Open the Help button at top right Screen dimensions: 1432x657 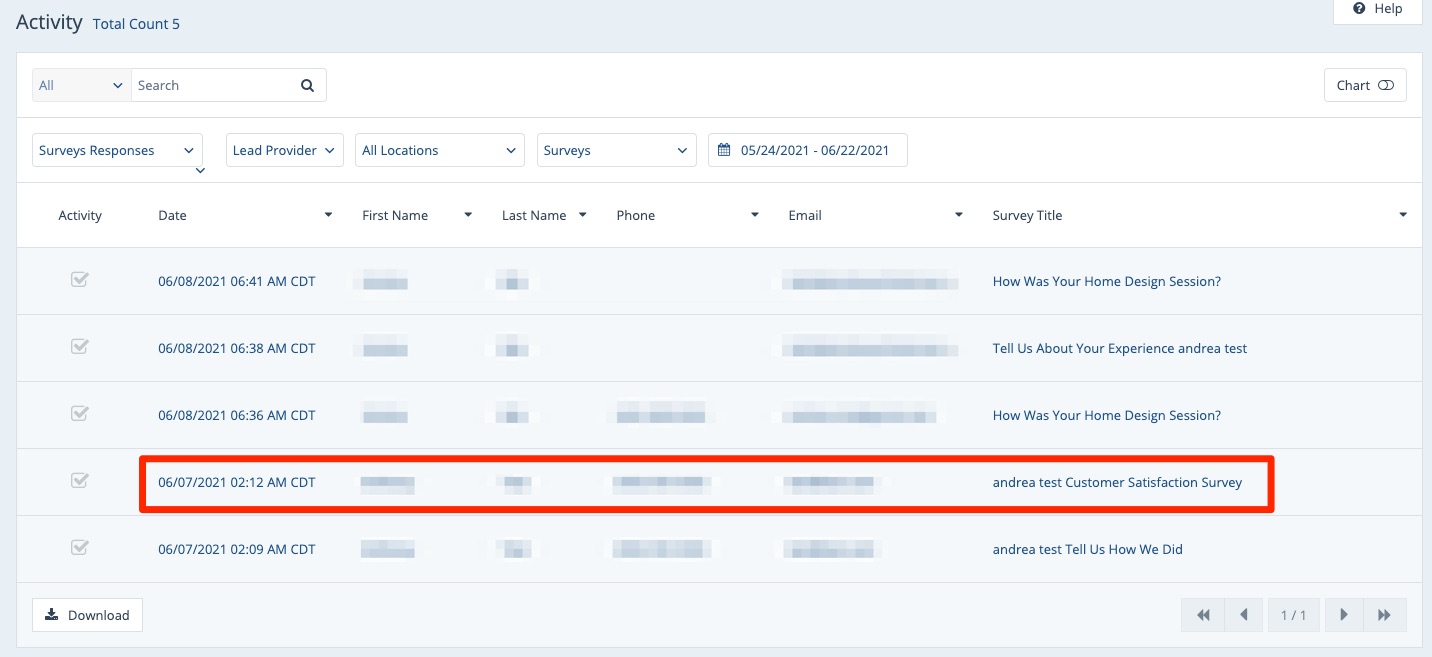pos(1377,9)
